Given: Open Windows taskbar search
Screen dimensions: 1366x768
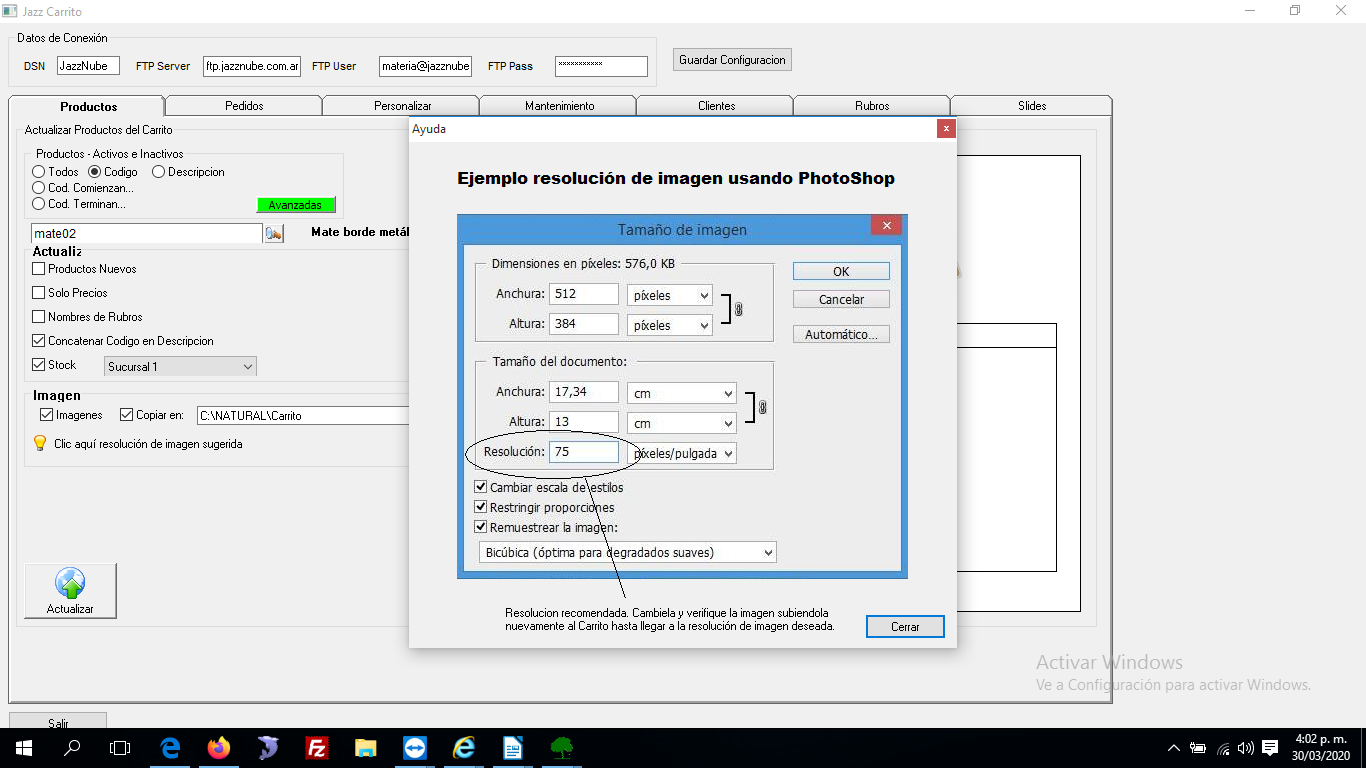Looking at the screenshot, I should [72, 748].
